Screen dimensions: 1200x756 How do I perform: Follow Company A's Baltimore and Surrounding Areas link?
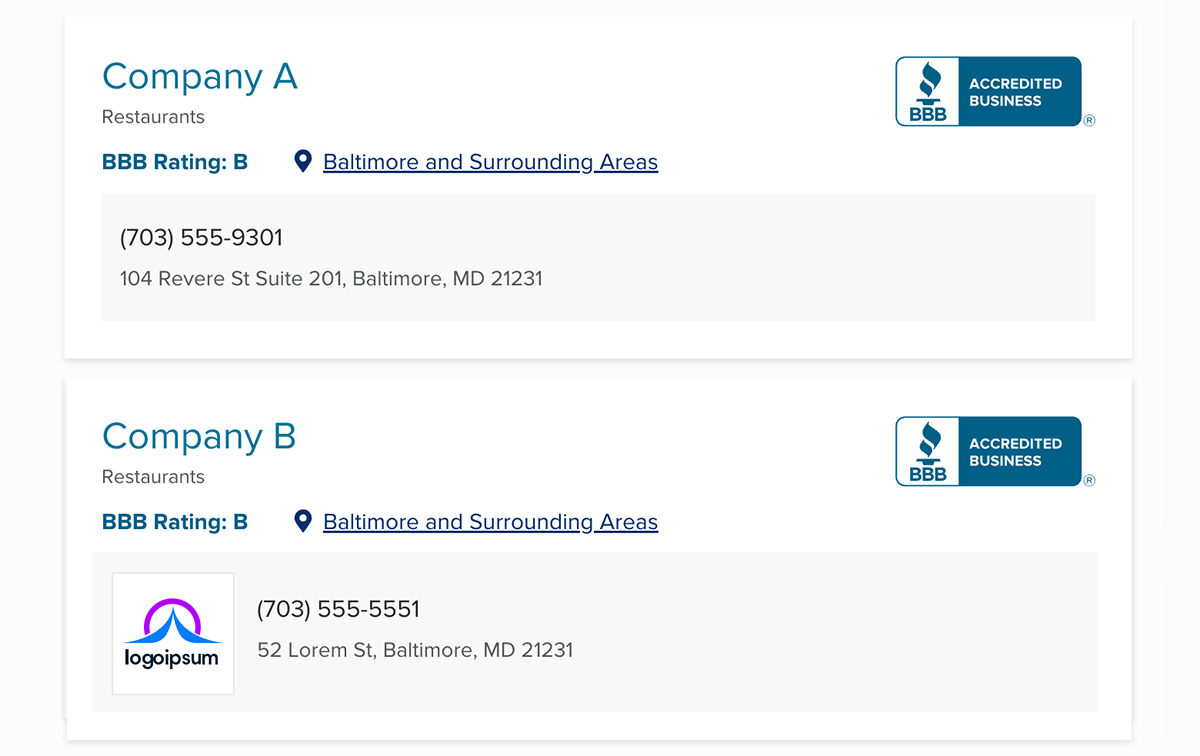coord(490,162)
